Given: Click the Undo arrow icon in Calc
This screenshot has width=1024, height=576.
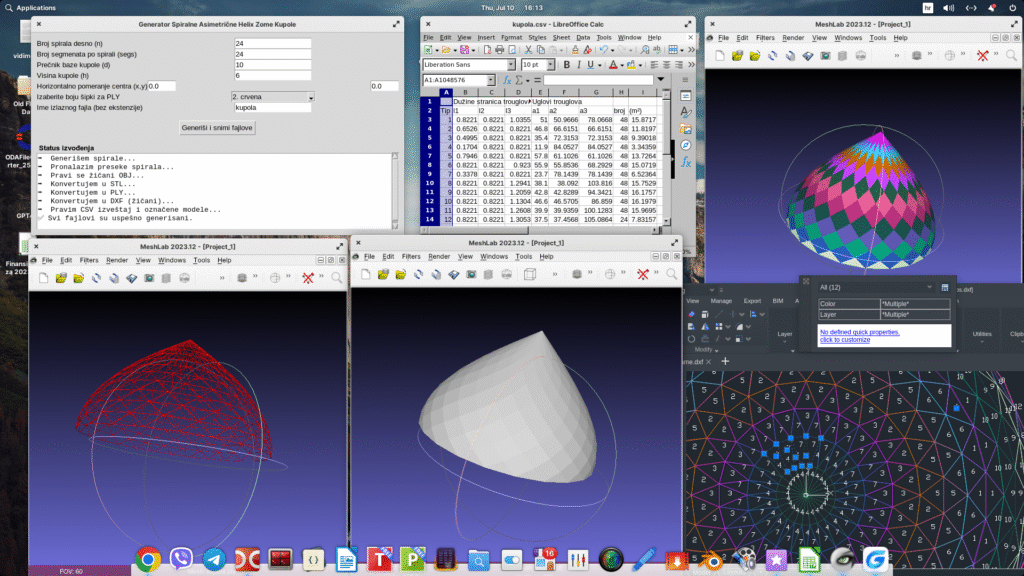Looking at the screenshot, I should tap(604, 50).
